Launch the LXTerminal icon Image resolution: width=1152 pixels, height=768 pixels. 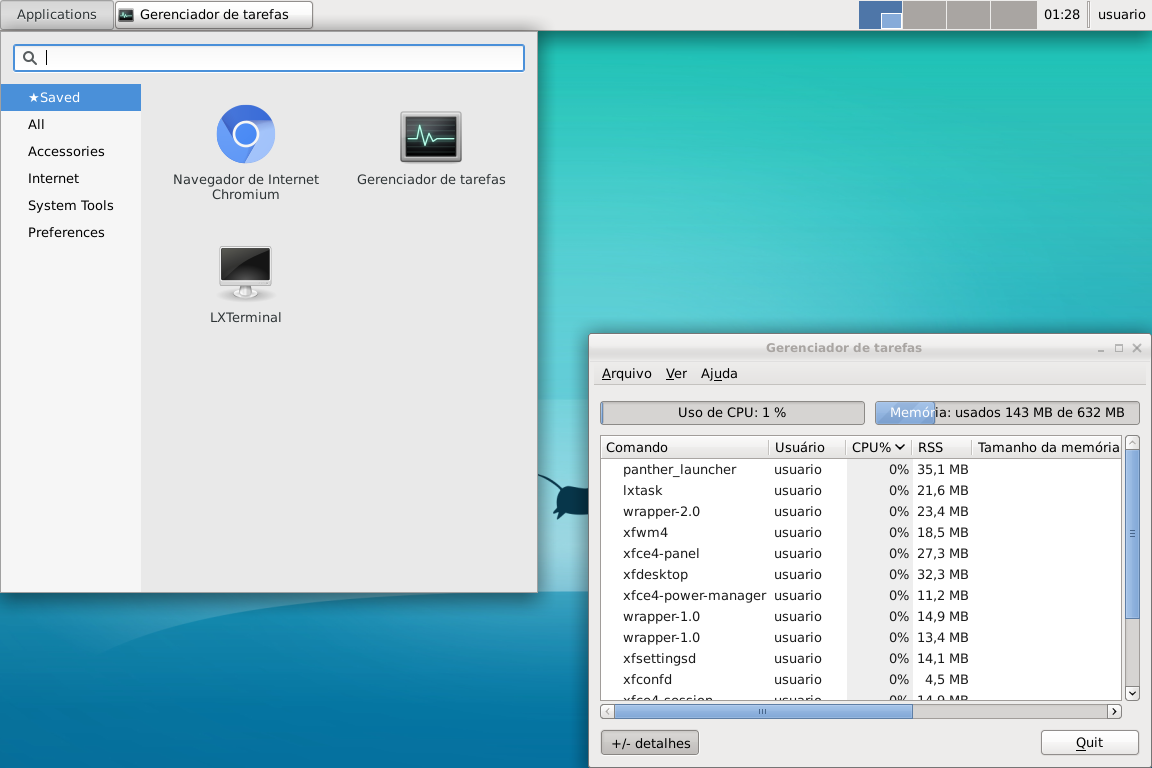click(x=245, y=273)
